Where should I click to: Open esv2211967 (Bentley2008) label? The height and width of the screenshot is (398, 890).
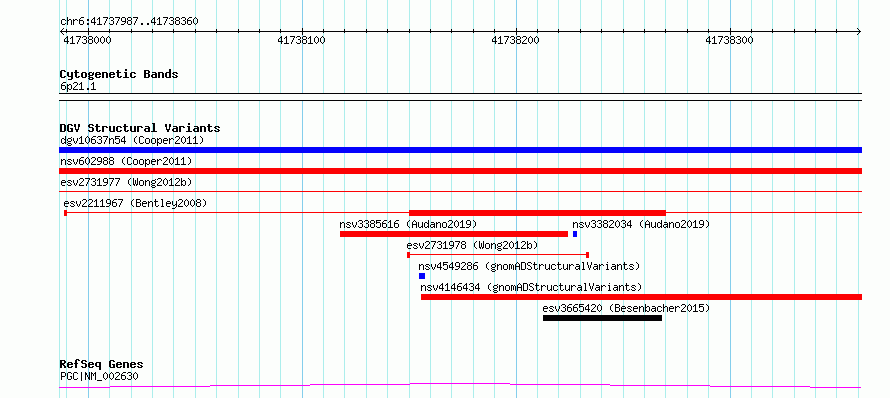(135, 203)
